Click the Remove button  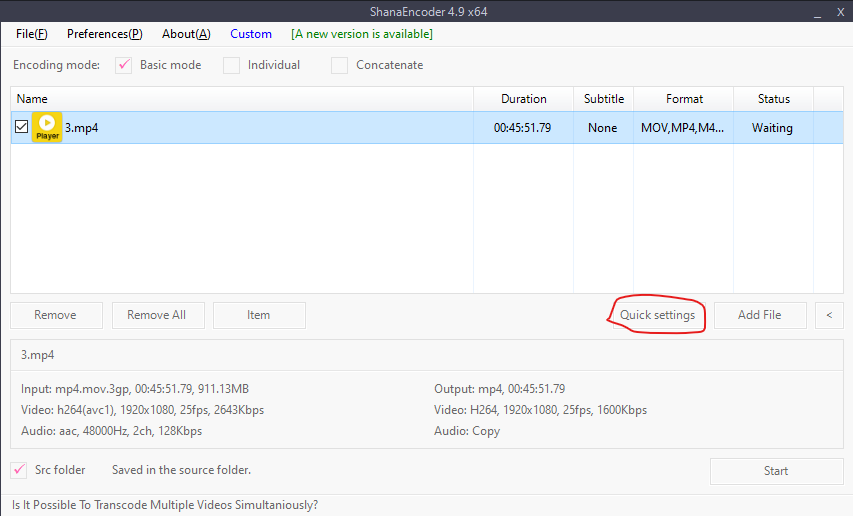tap(56, 315)
